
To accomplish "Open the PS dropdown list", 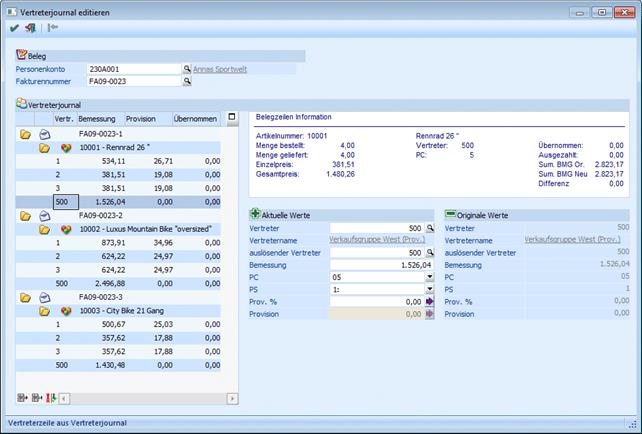I will (x=430, y=289).
